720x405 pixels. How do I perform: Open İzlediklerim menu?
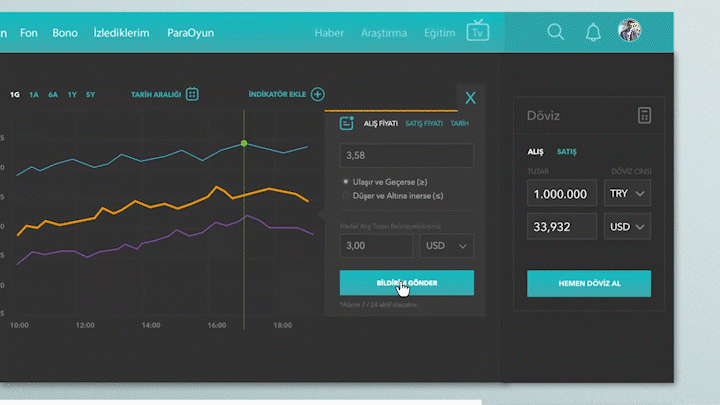click(x=121, y=33)
